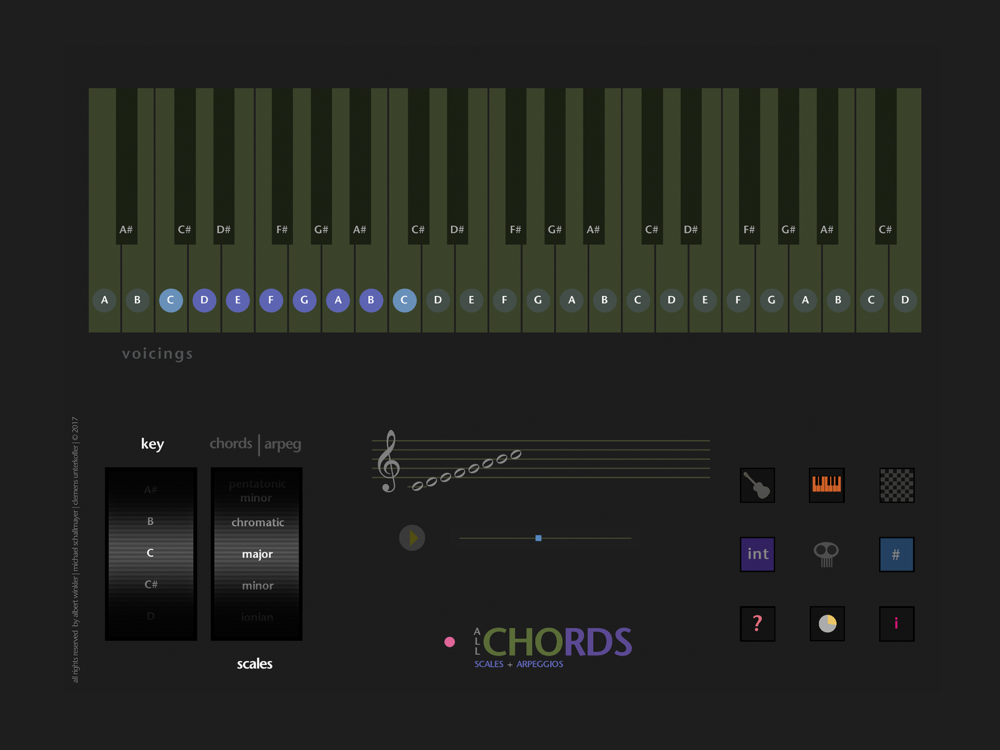Image resolution: width=1000 pixels, height=750 pixels.
Task: Tap the highlighted purple F key
Action: (270, 300)
